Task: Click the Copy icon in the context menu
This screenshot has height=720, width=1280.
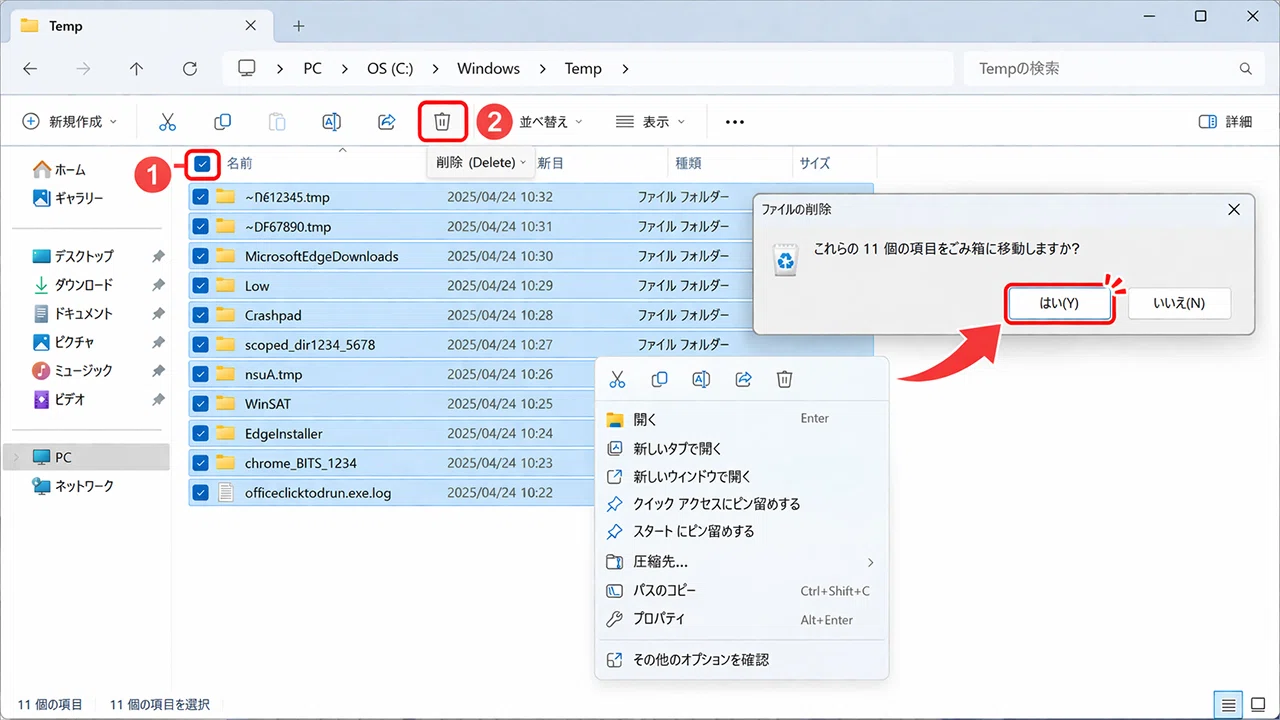Action: click(659, 379)
